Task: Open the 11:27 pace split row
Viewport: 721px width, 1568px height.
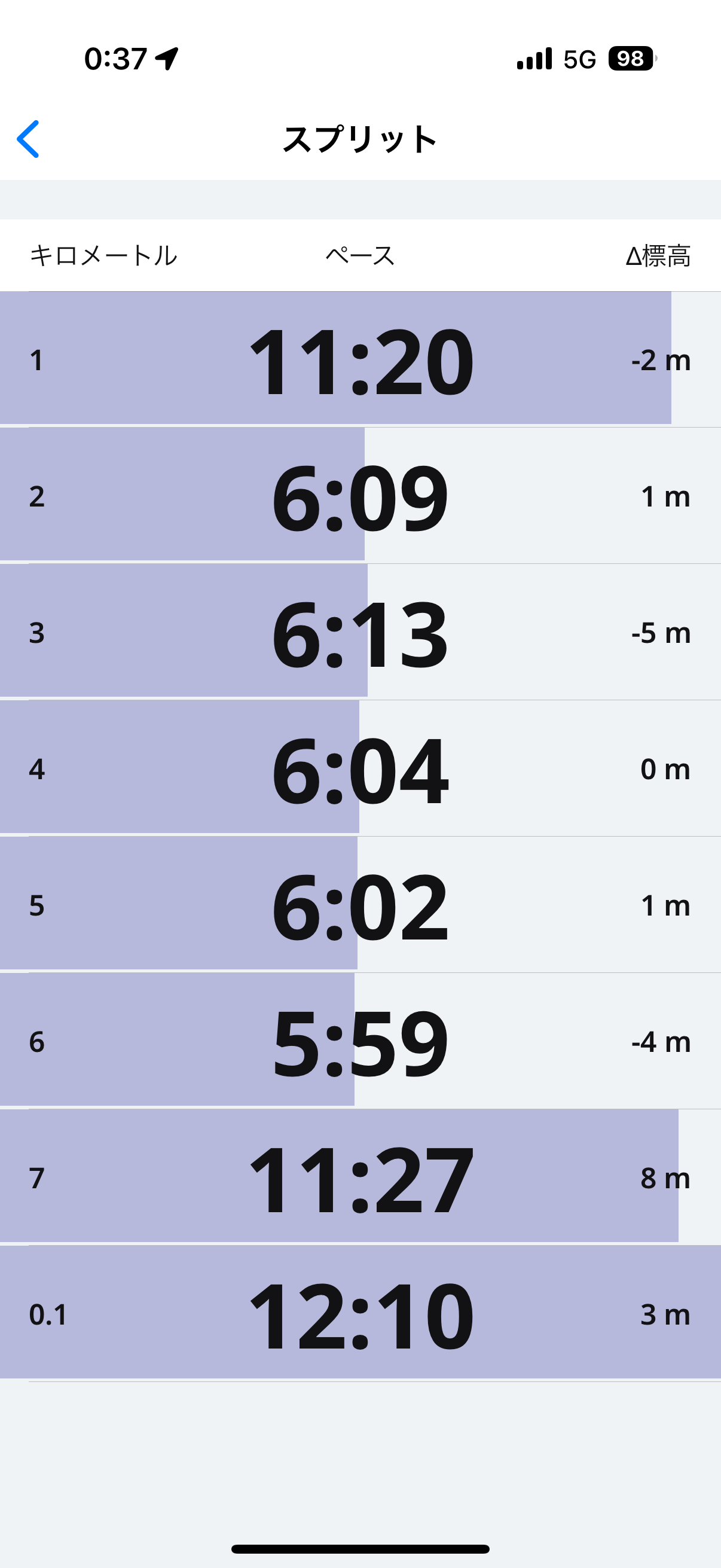Action: pyautogui.click(x=360, y=1179)
